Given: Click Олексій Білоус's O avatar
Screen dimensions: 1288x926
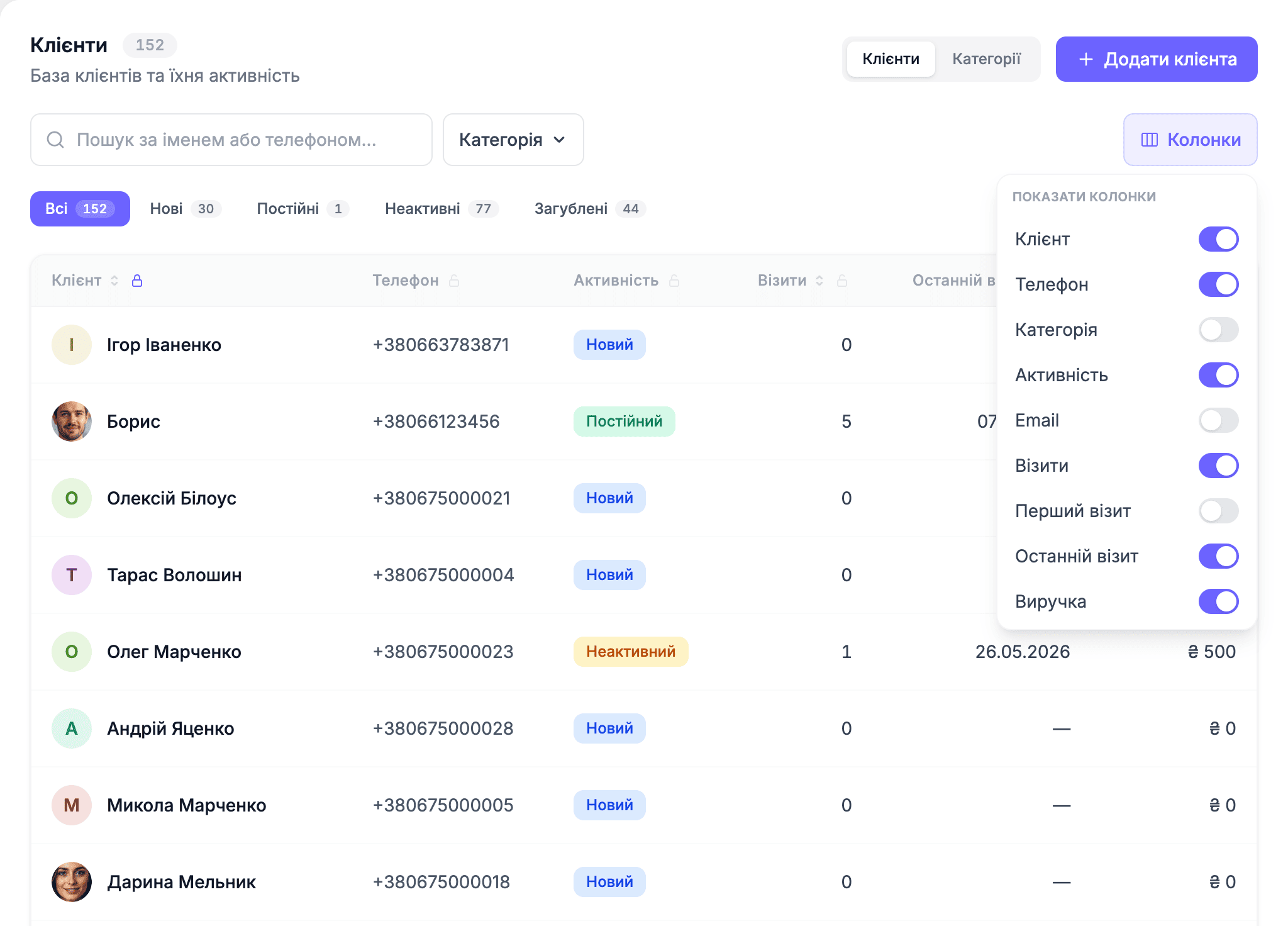Looking at the screenshot, I should click(x=72, y=498).
